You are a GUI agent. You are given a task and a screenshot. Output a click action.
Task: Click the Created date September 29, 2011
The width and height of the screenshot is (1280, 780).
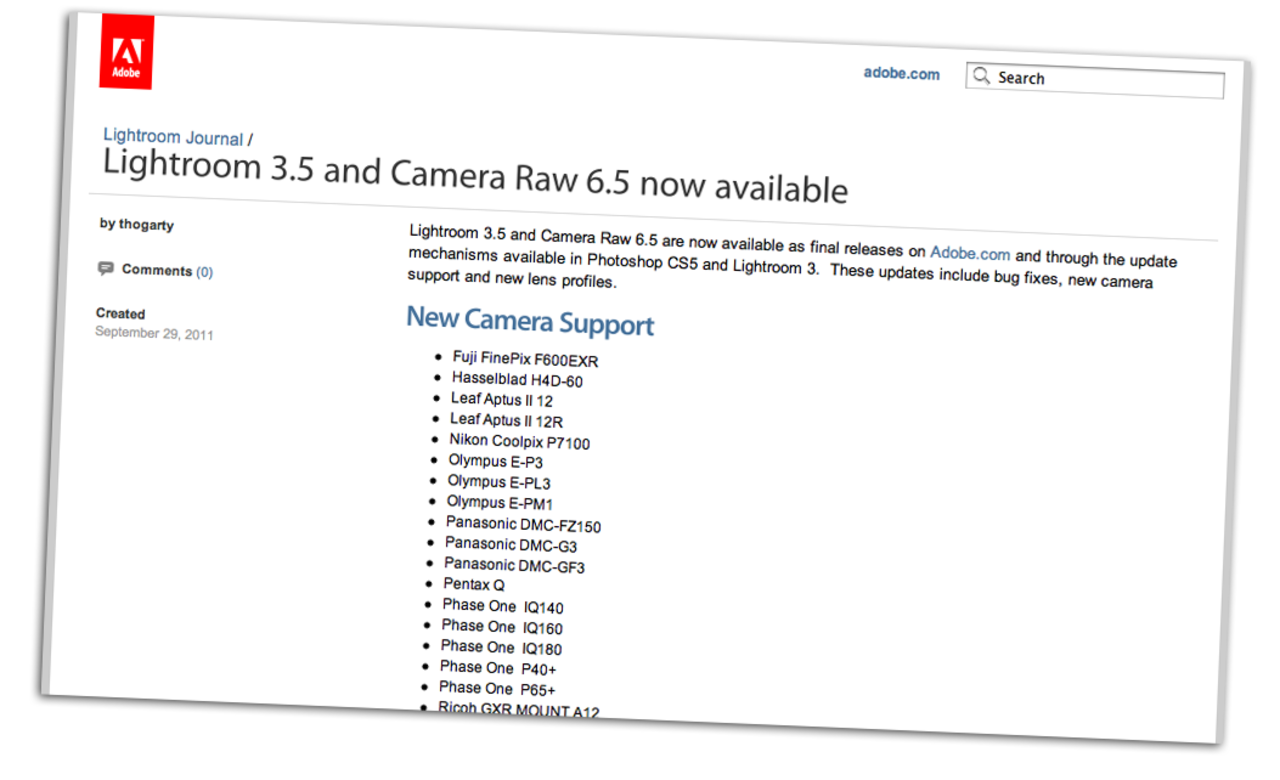coord(154,334)
